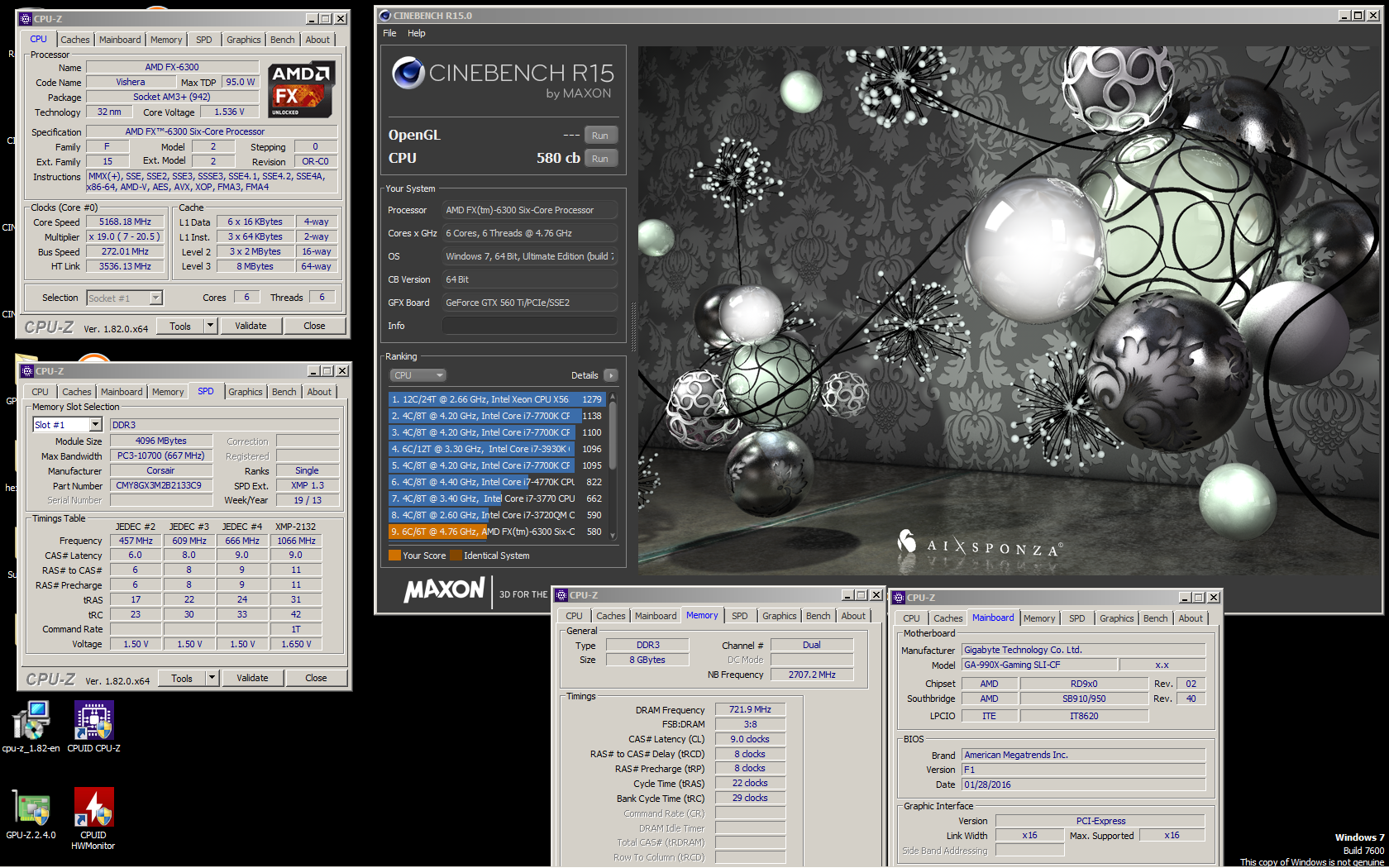Image resolution: width=1389 pixels, height=868 pixels.
Task: Click Validate in top CPU-Z window
Action: [251, 326]
